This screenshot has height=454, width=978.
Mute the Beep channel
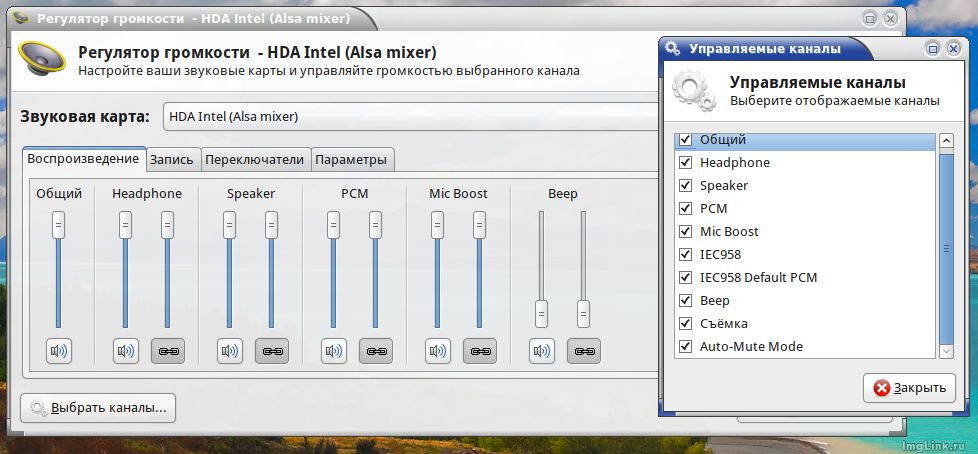pyautogui.click(x=542, y=351)
